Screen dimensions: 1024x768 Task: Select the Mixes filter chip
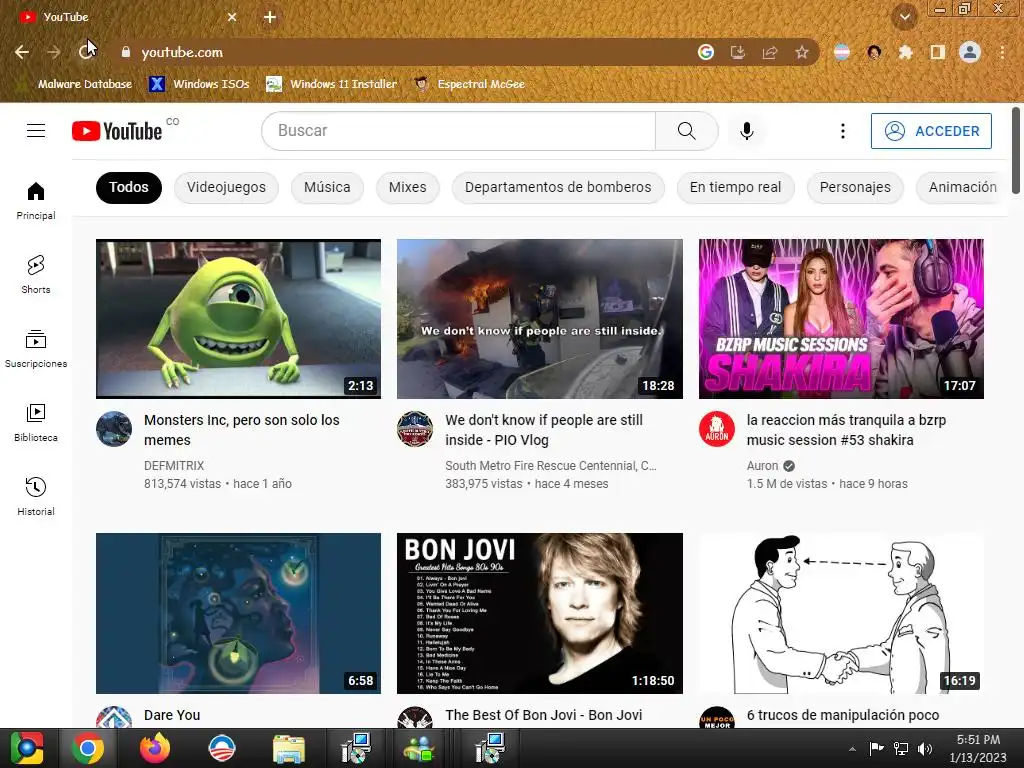pyautogui.click(x=408, y=187)
